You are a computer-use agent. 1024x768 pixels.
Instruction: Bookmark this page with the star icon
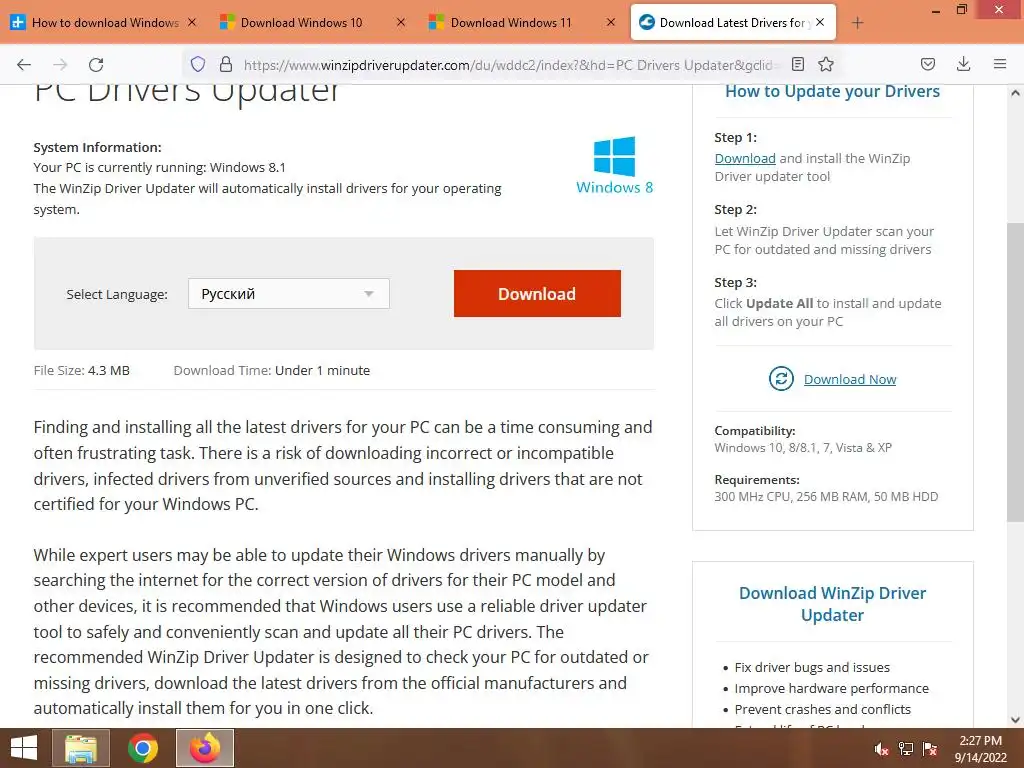click(826, 64)
